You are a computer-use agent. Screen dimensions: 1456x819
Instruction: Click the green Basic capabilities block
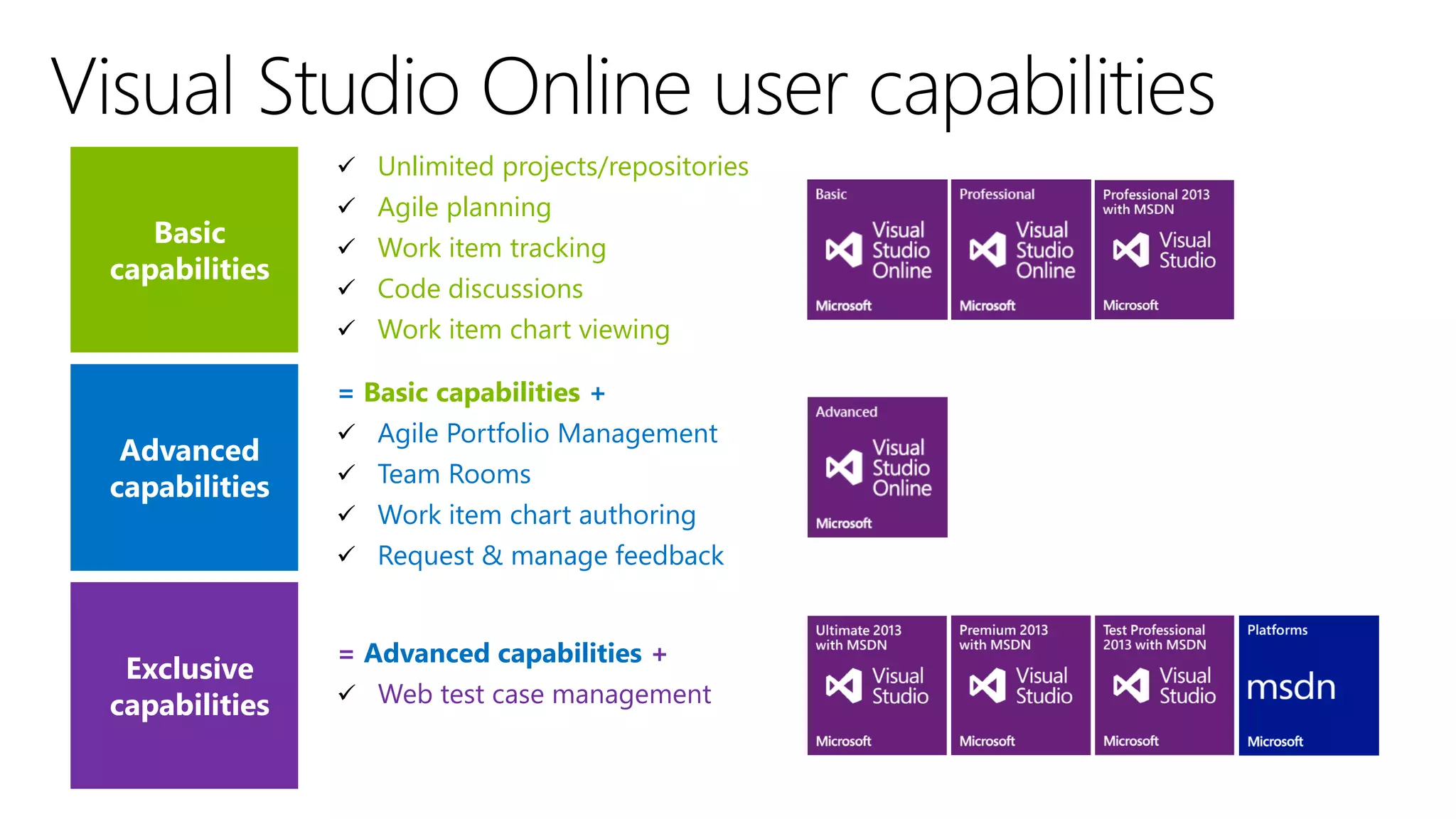(184, 250)
